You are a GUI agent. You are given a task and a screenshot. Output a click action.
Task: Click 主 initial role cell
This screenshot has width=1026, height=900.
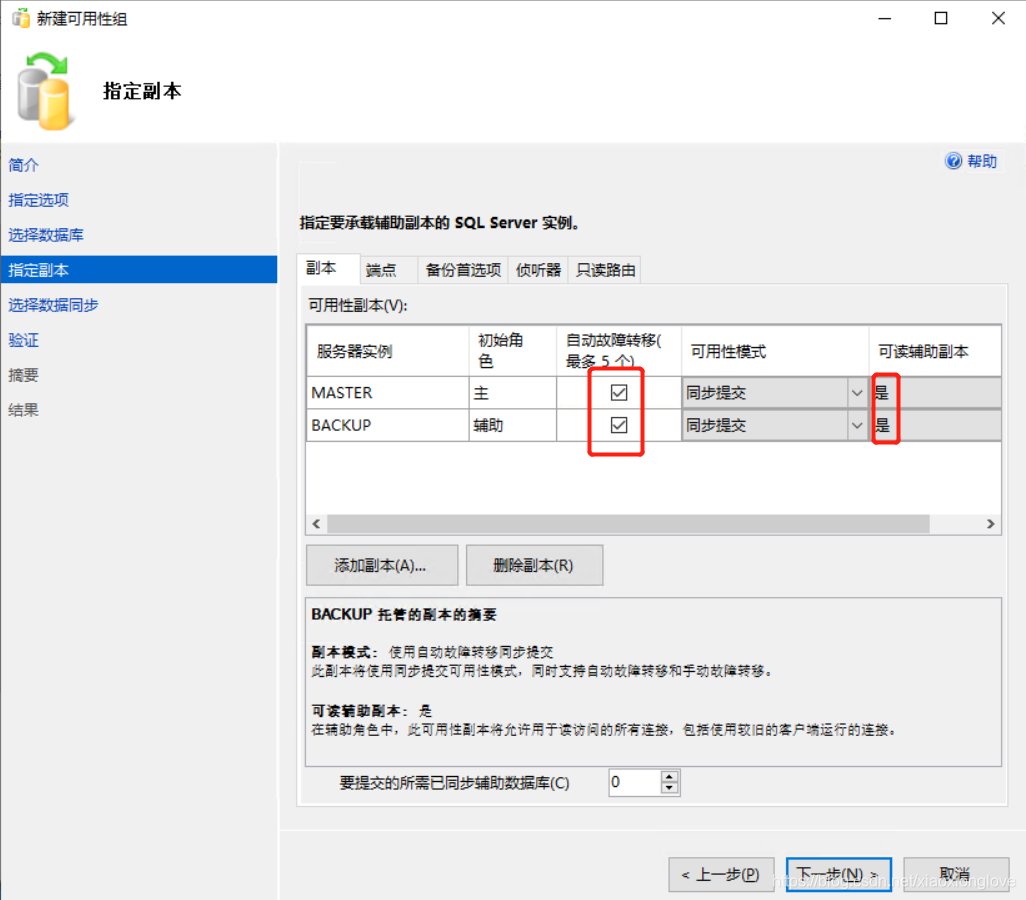(x=512, y=393)
